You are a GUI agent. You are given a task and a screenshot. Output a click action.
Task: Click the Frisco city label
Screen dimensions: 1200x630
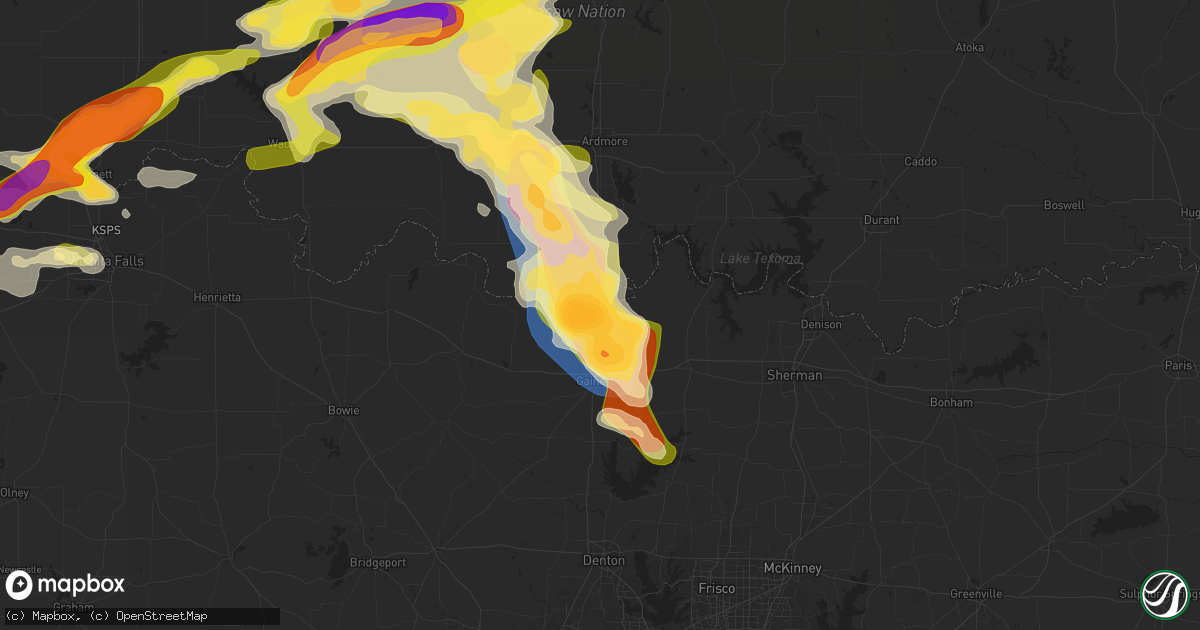pyautogui.click(x=717, y=589)
